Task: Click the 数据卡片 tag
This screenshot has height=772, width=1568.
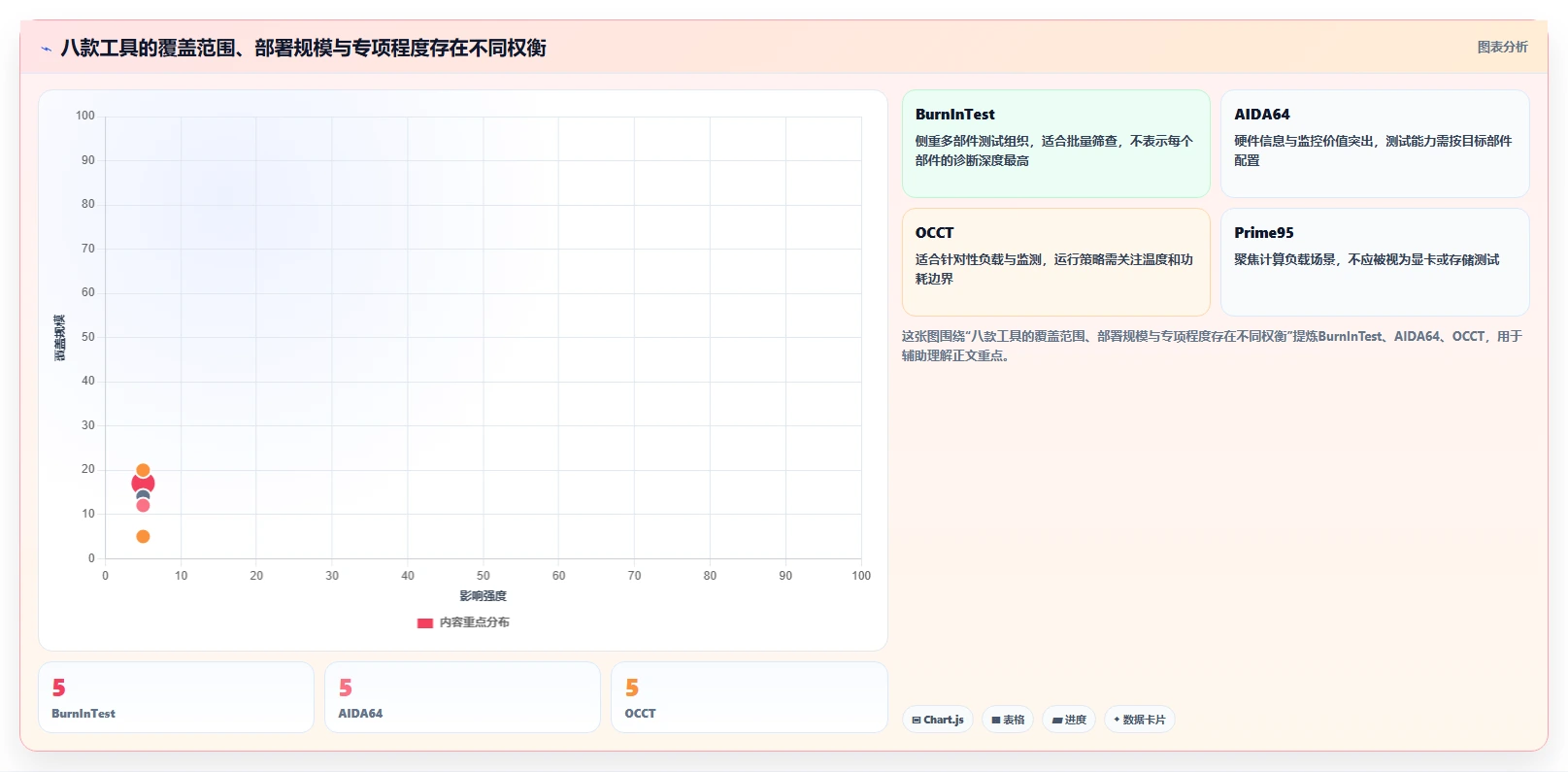Action: (1140, 720)
